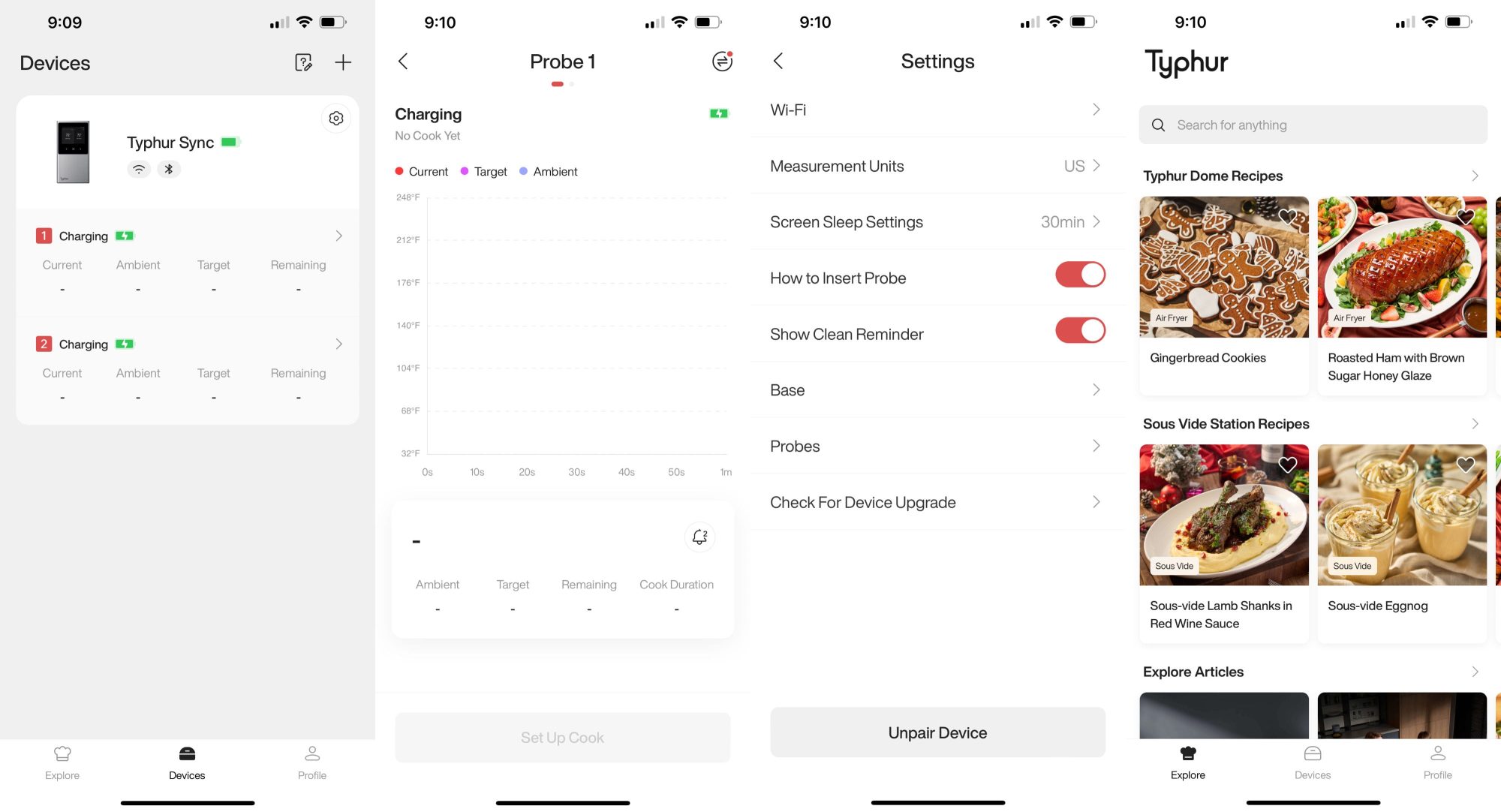Expand the Wi-Fi settings row
Screen dimensions: 1501x812
(937, 109)
